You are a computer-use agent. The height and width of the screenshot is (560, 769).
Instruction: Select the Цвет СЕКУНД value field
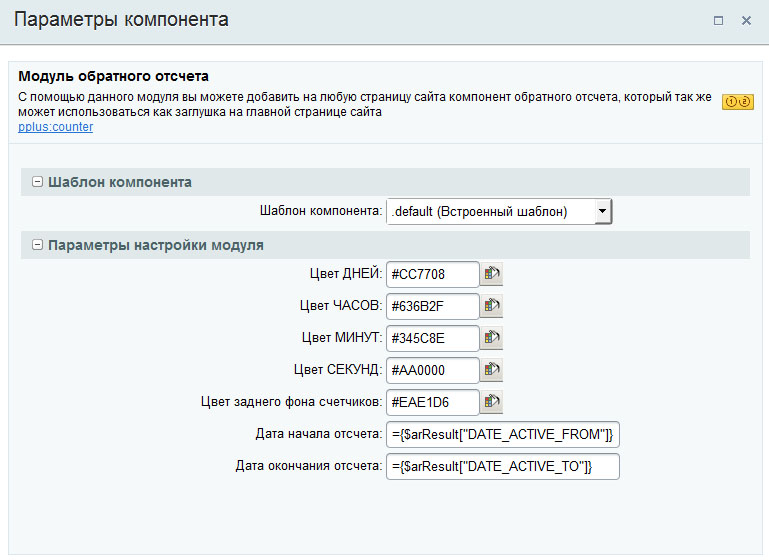(x=432, y=370)
